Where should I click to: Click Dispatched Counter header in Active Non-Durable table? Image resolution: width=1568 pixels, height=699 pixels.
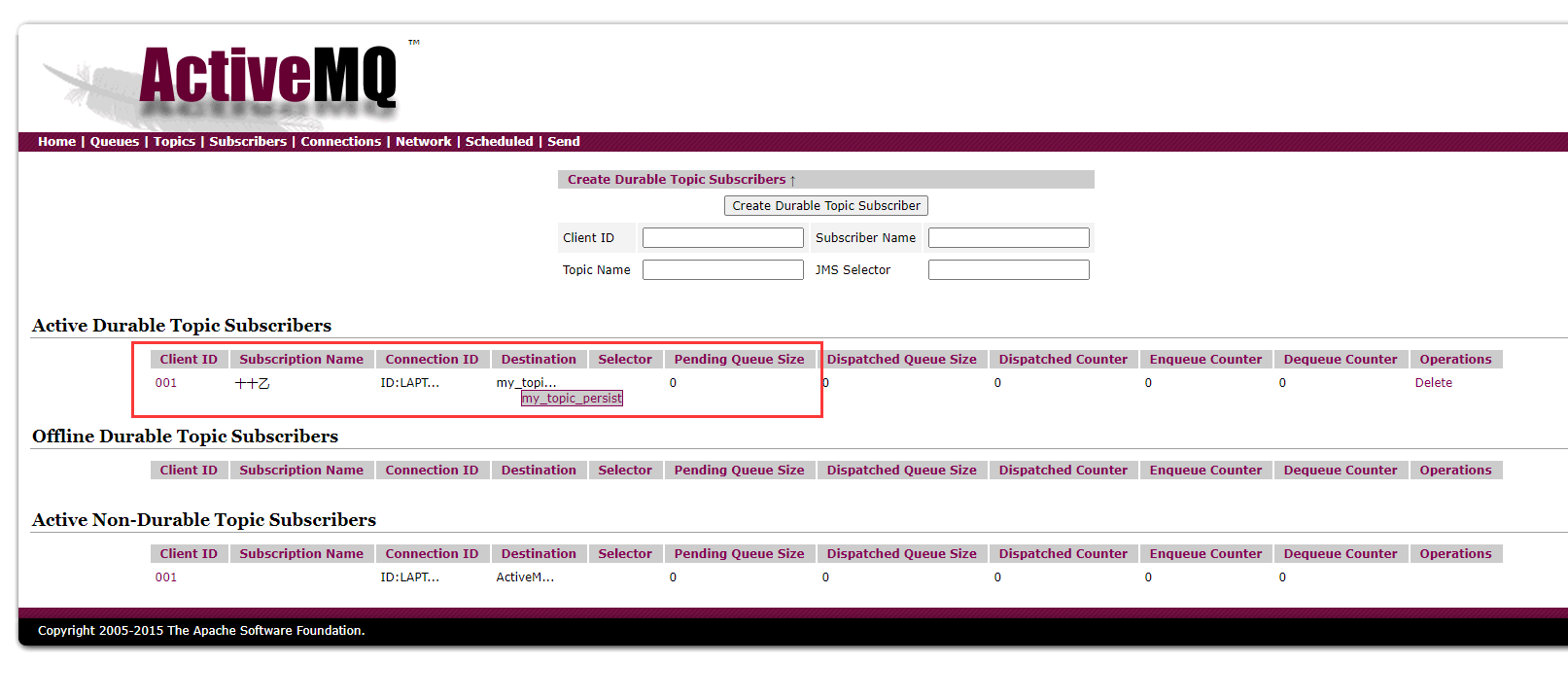[x=1063, y=554]
